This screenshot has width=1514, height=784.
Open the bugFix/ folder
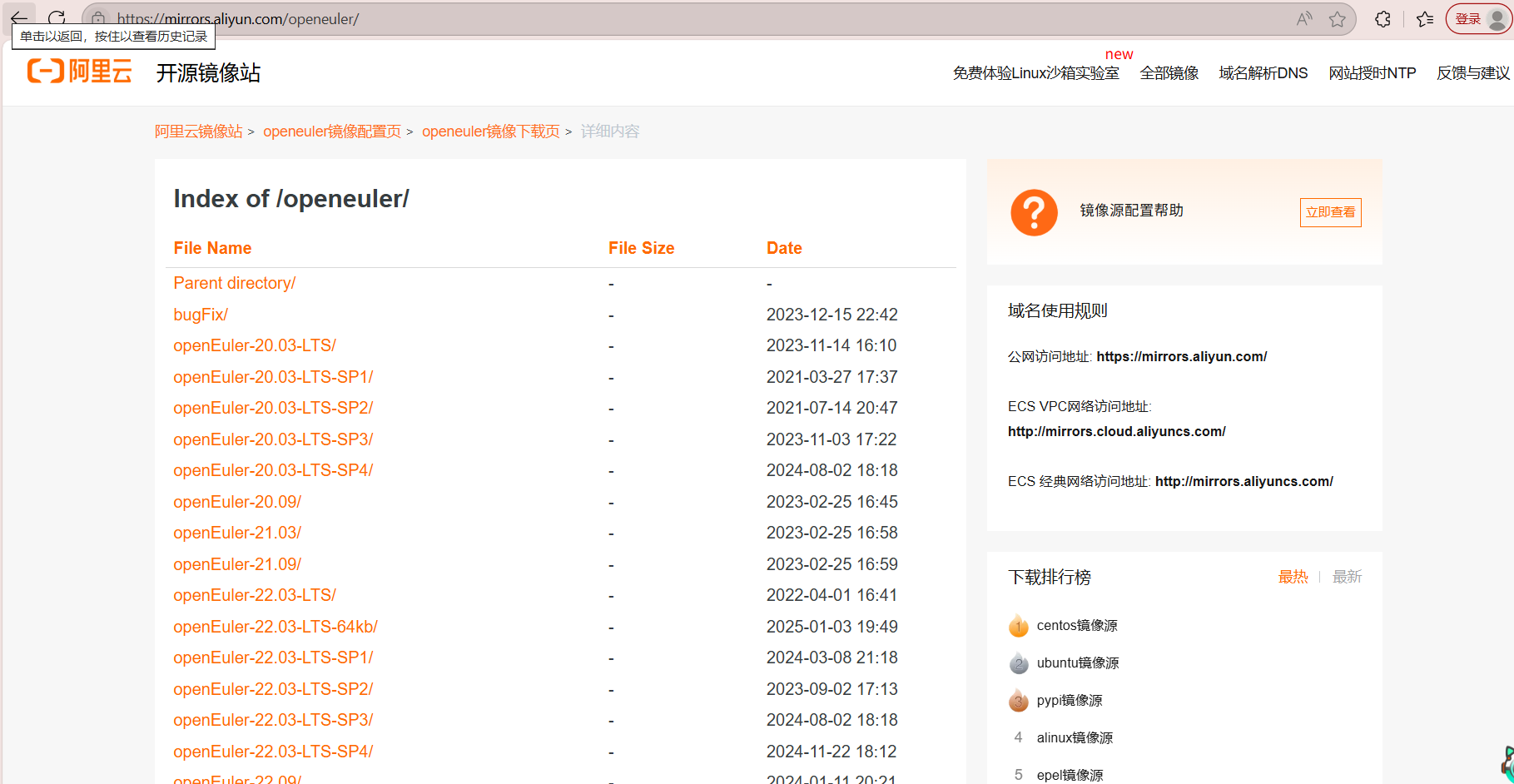coord(201,315)
